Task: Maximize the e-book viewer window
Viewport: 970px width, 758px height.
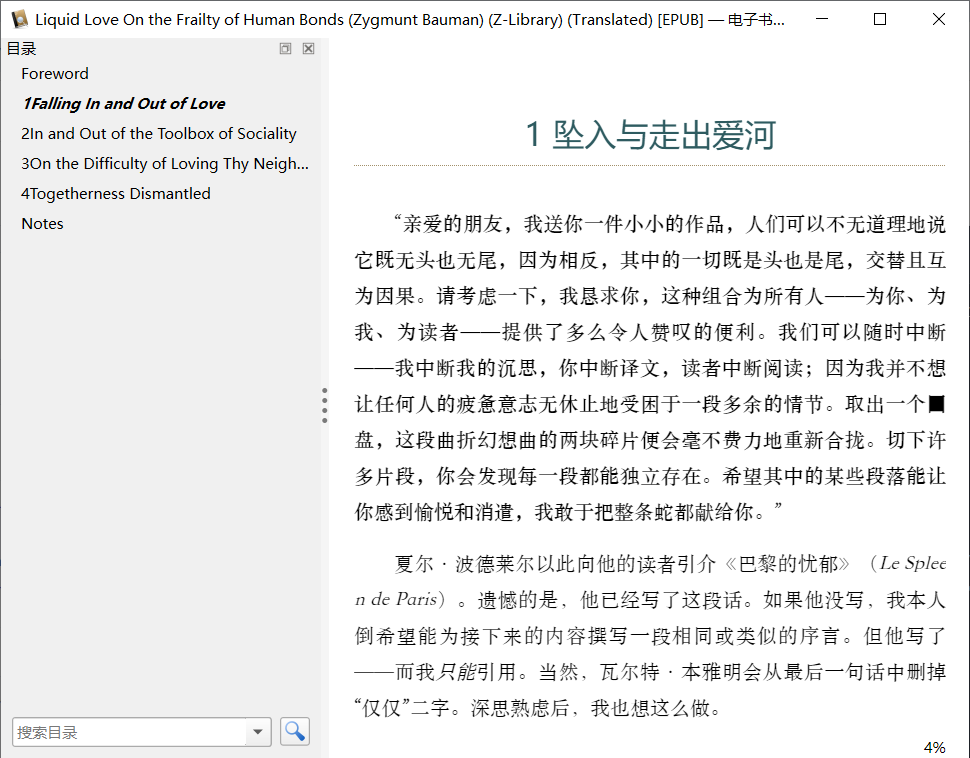Action: (880, 19)
